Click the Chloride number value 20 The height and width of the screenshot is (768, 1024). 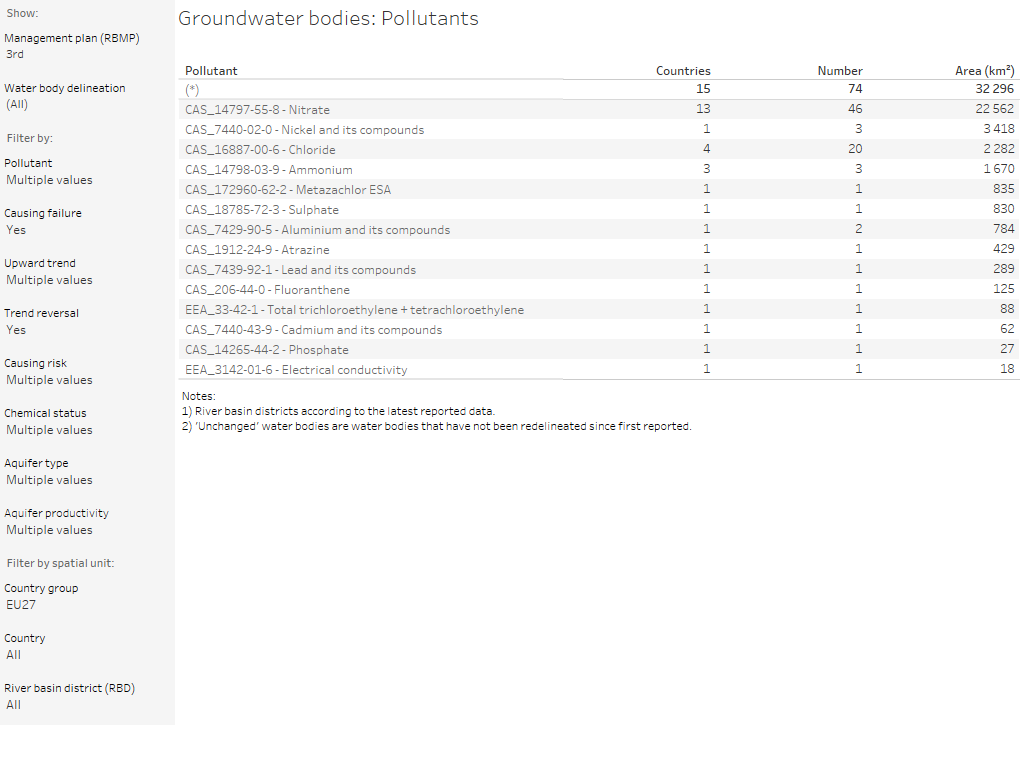pyautogui.click(x=855, y=149)
